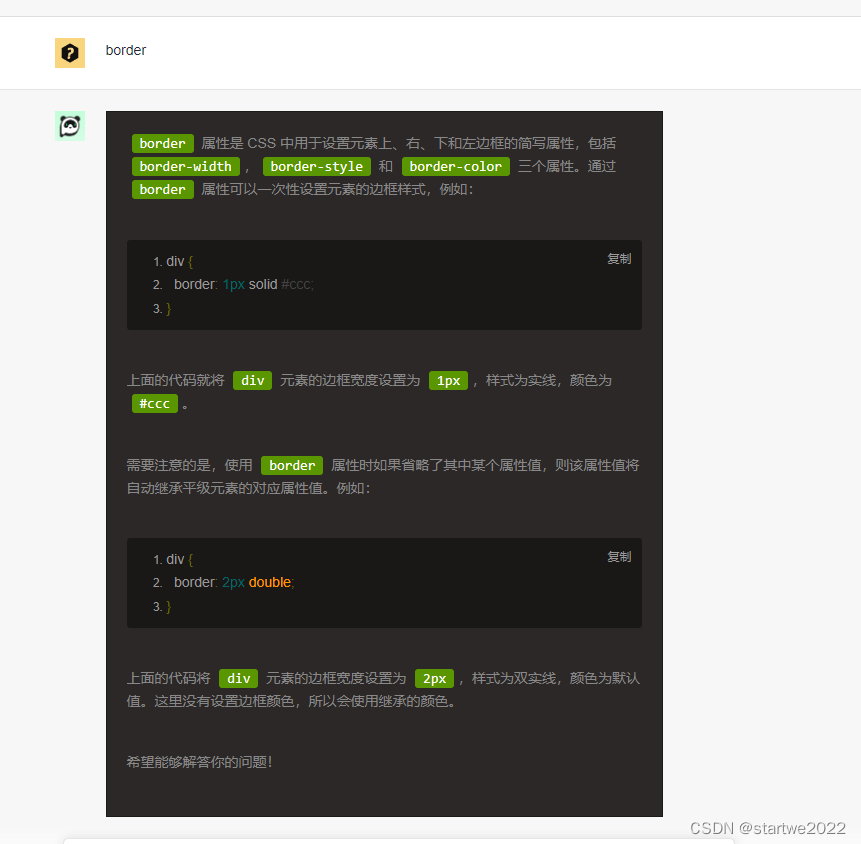The image size is (861, 844).
Task: Select the 'border-color' green code tag
Action: point(456,166)
